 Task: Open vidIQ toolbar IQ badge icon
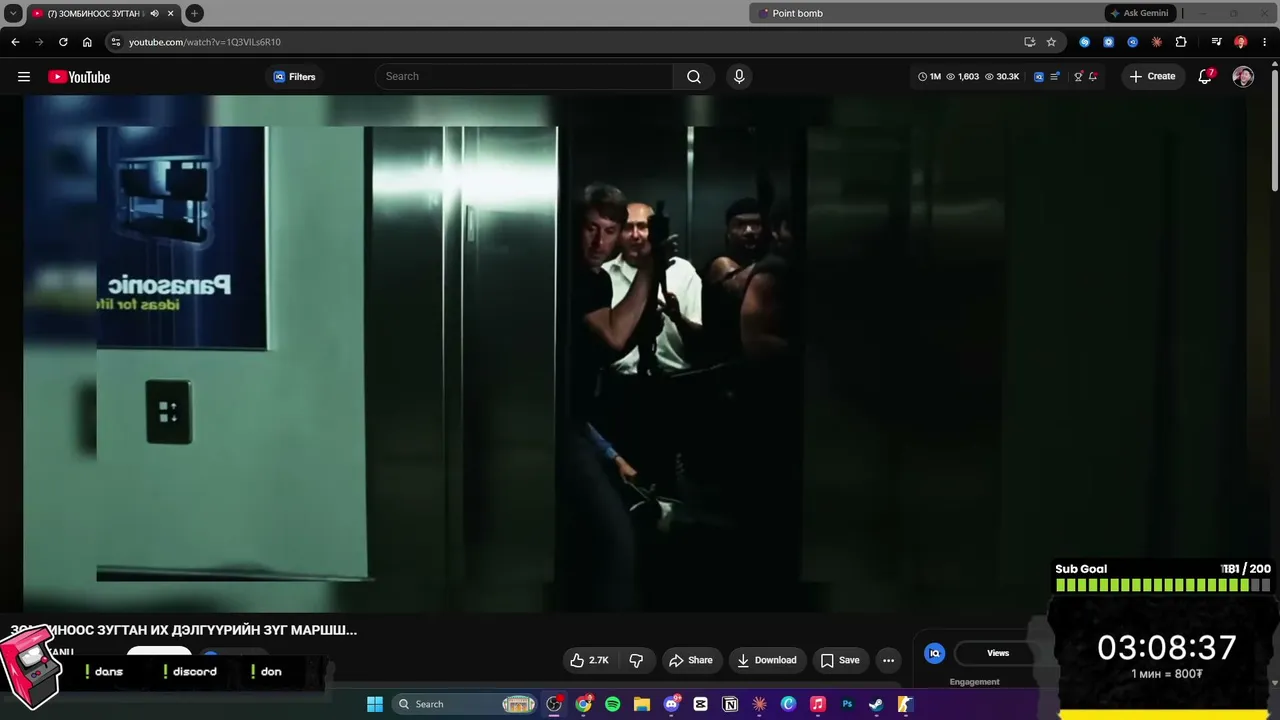tap(1039, 77)
